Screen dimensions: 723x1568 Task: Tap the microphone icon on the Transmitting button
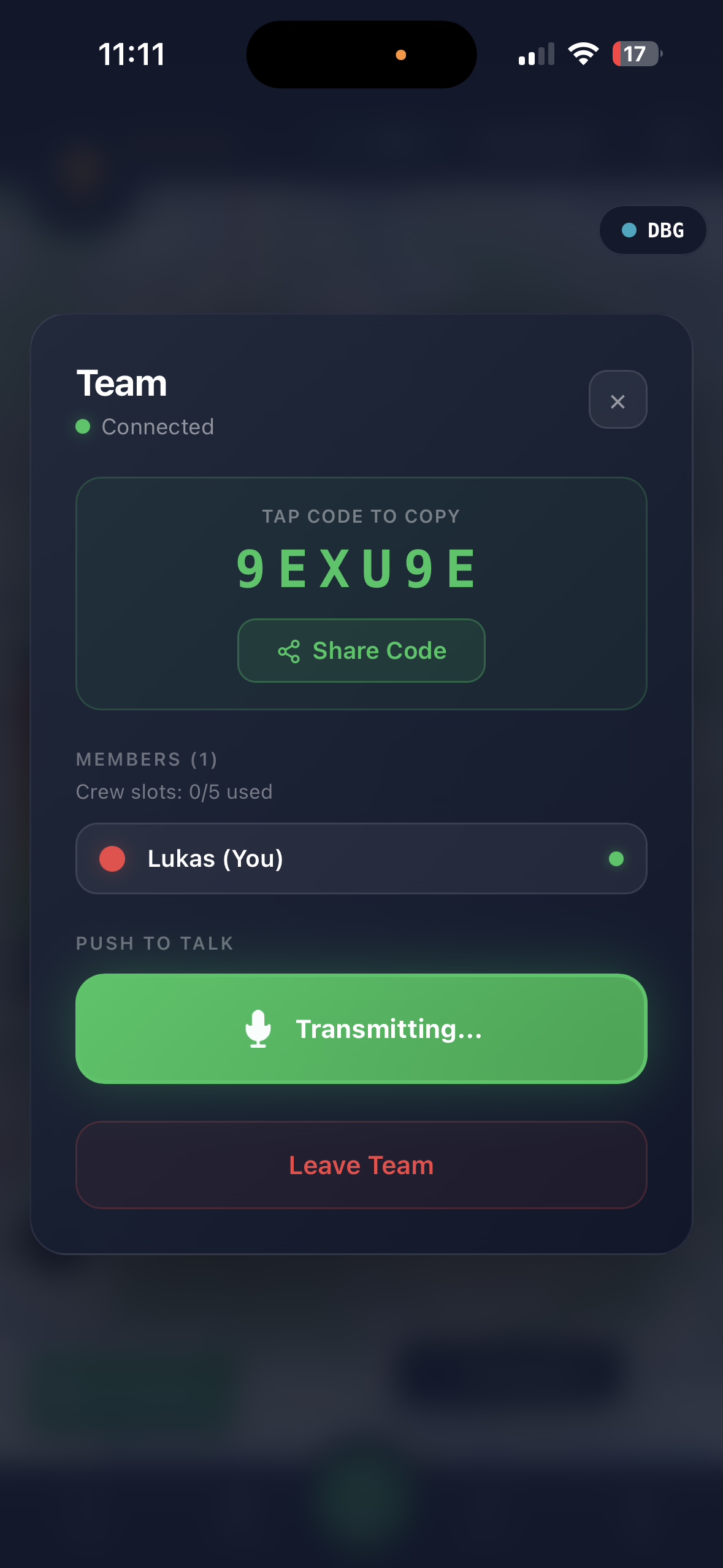tap(258, 1028)
